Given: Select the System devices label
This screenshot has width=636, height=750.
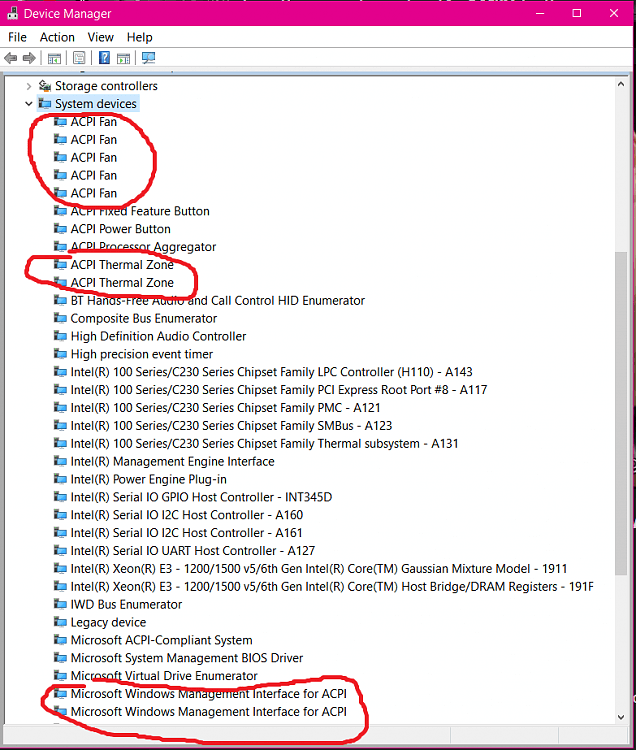Looking at the screenshot, I should (x=96, y=104).
